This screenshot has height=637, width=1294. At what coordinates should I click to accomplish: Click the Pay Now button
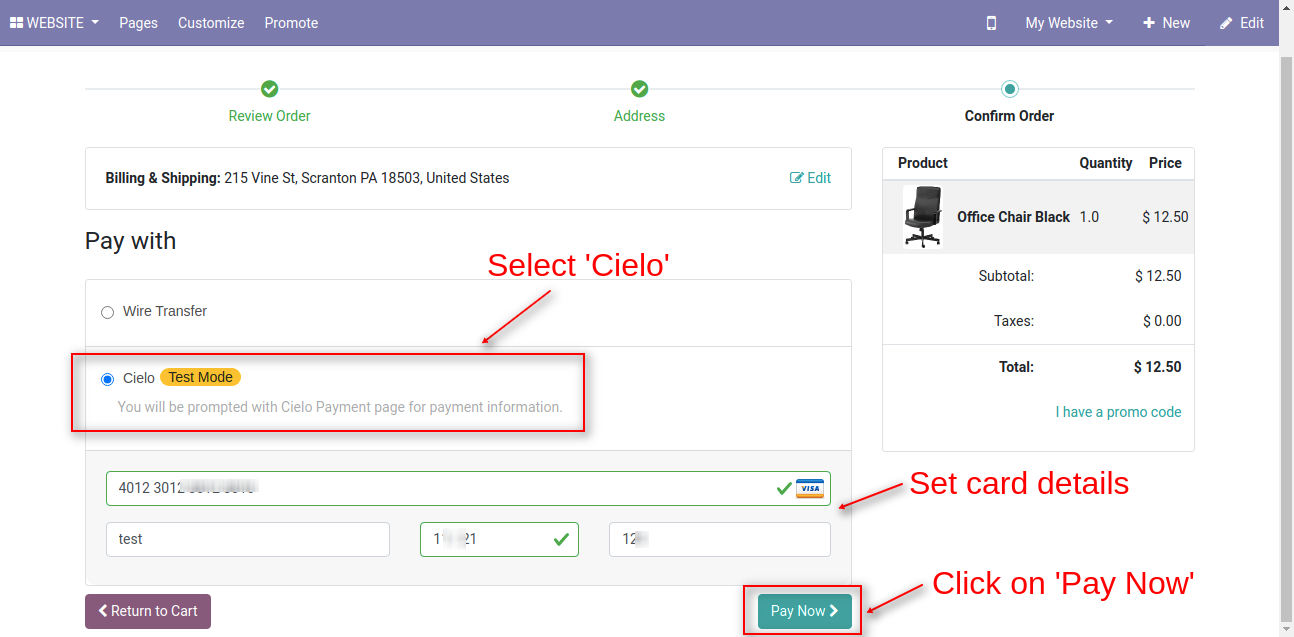pos(805,611)
